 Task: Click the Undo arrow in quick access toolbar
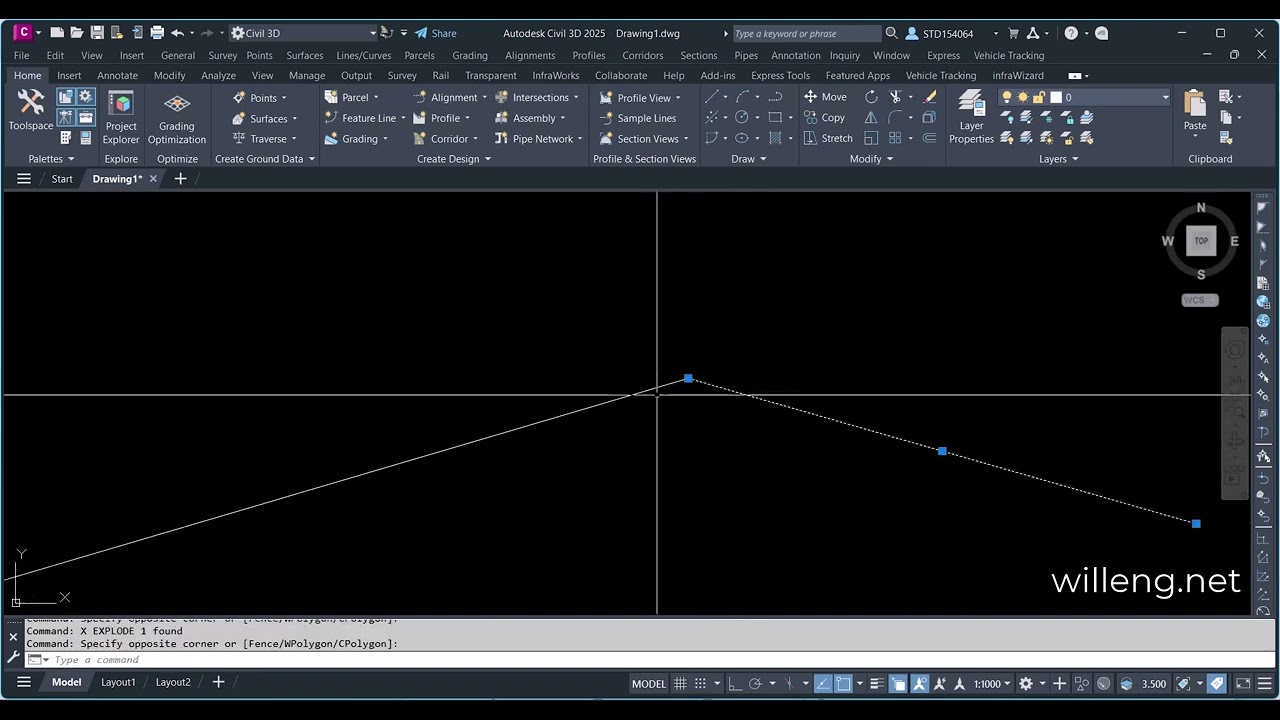coord(178,33)
